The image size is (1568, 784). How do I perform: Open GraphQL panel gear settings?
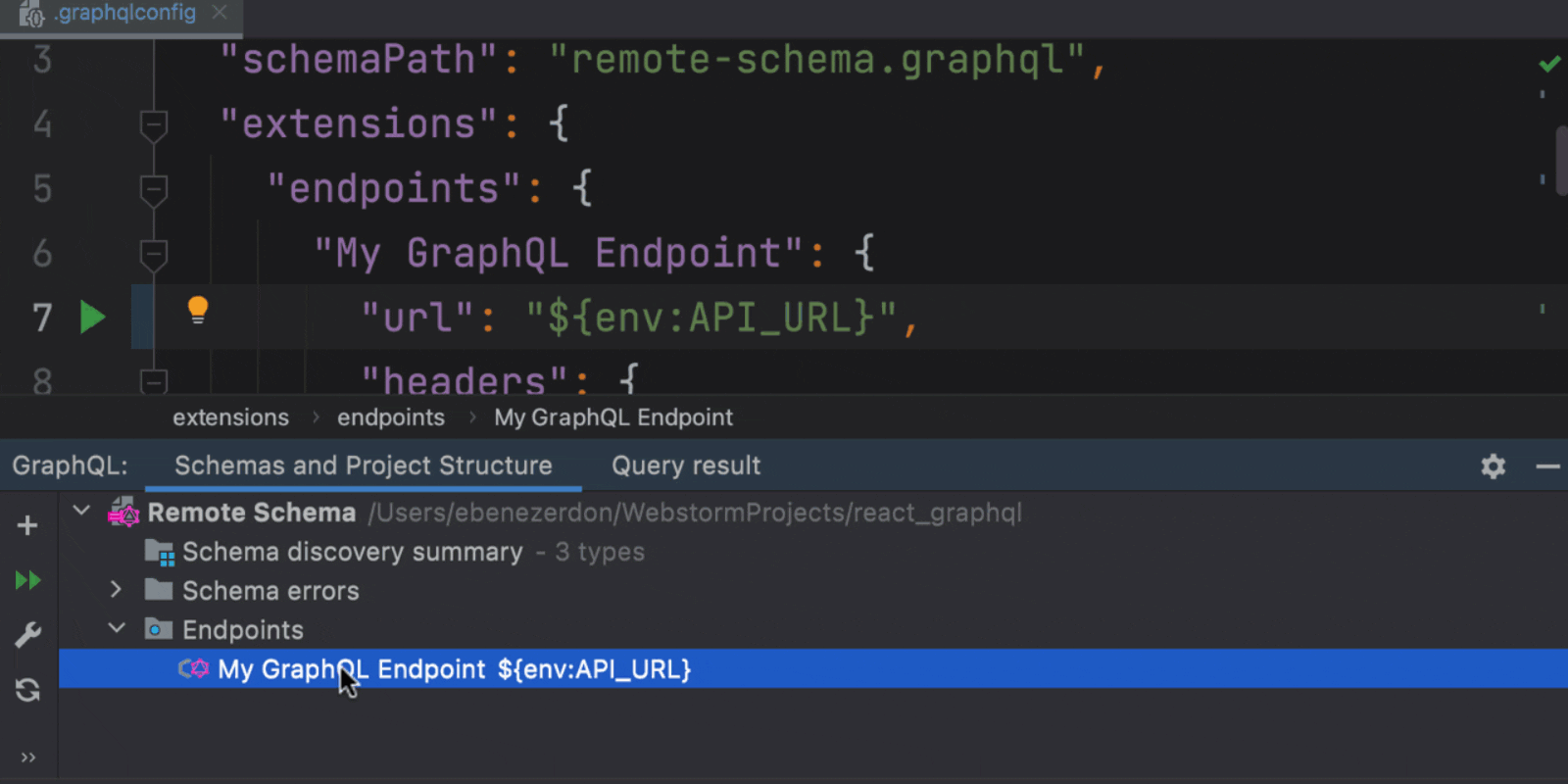[1493, 466]
